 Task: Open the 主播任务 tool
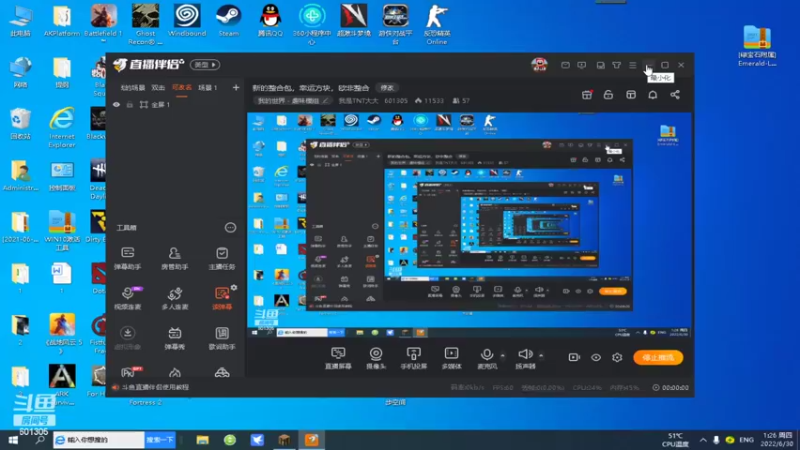222,258
